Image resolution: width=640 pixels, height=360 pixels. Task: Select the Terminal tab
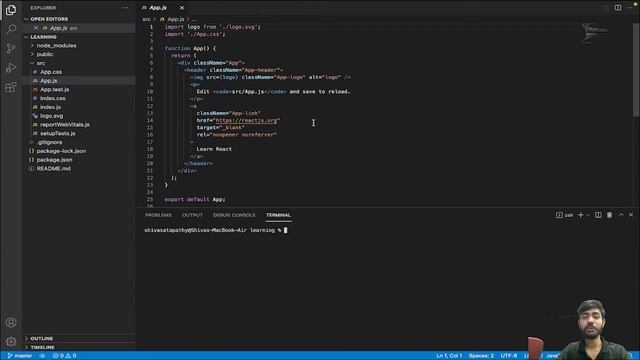point(278,215)
